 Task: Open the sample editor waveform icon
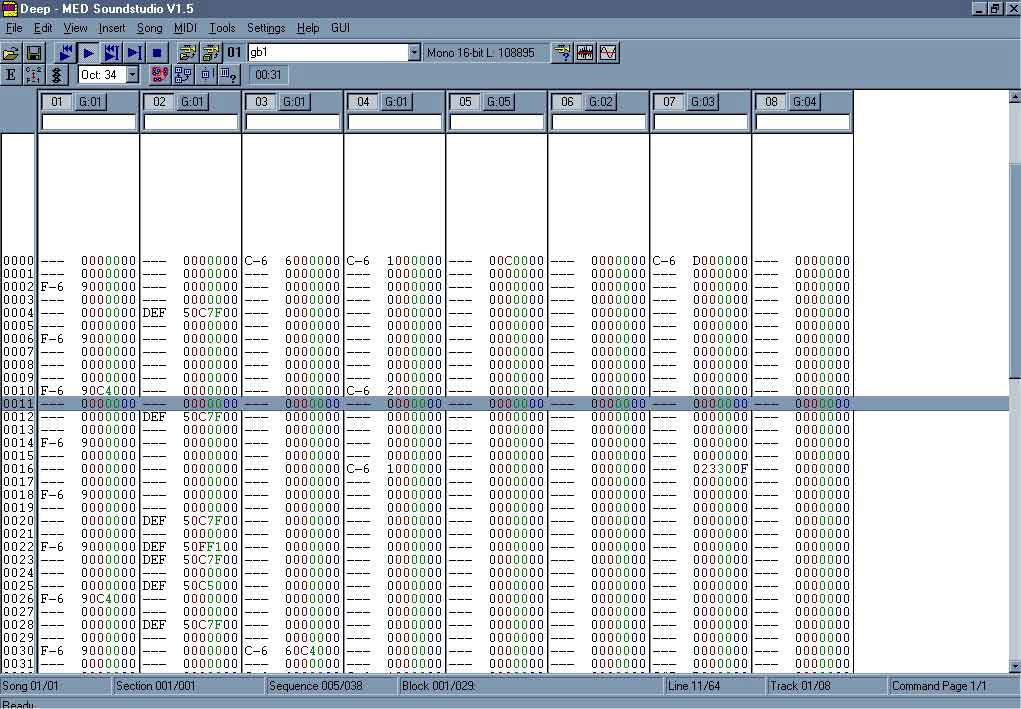(586, 53)
